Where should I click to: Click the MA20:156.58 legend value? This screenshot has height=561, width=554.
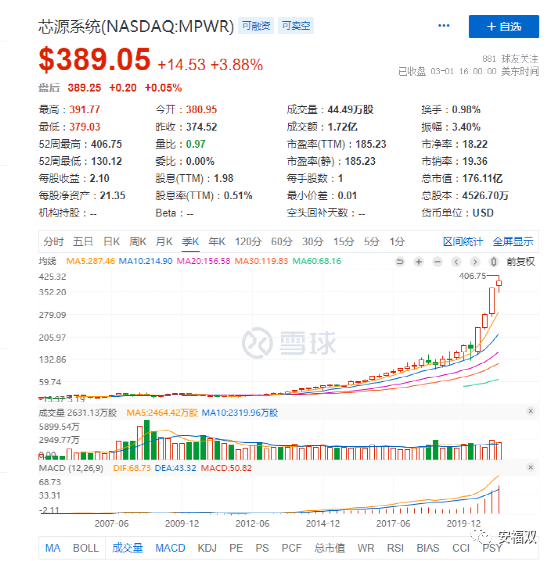[203, 261]
